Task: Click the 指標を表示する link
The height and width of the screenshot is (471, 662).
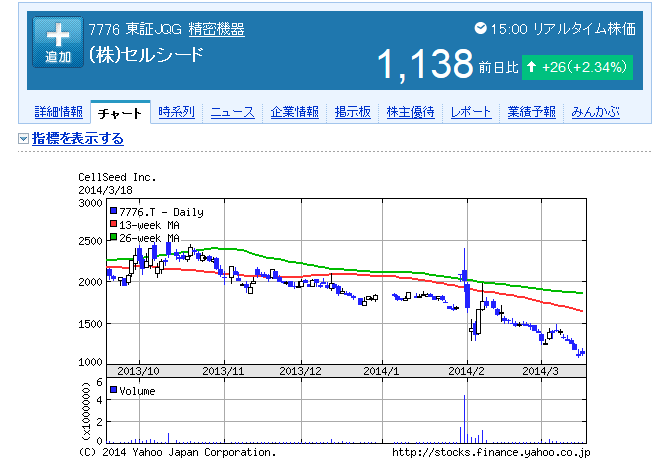Action: click(78, 138)
